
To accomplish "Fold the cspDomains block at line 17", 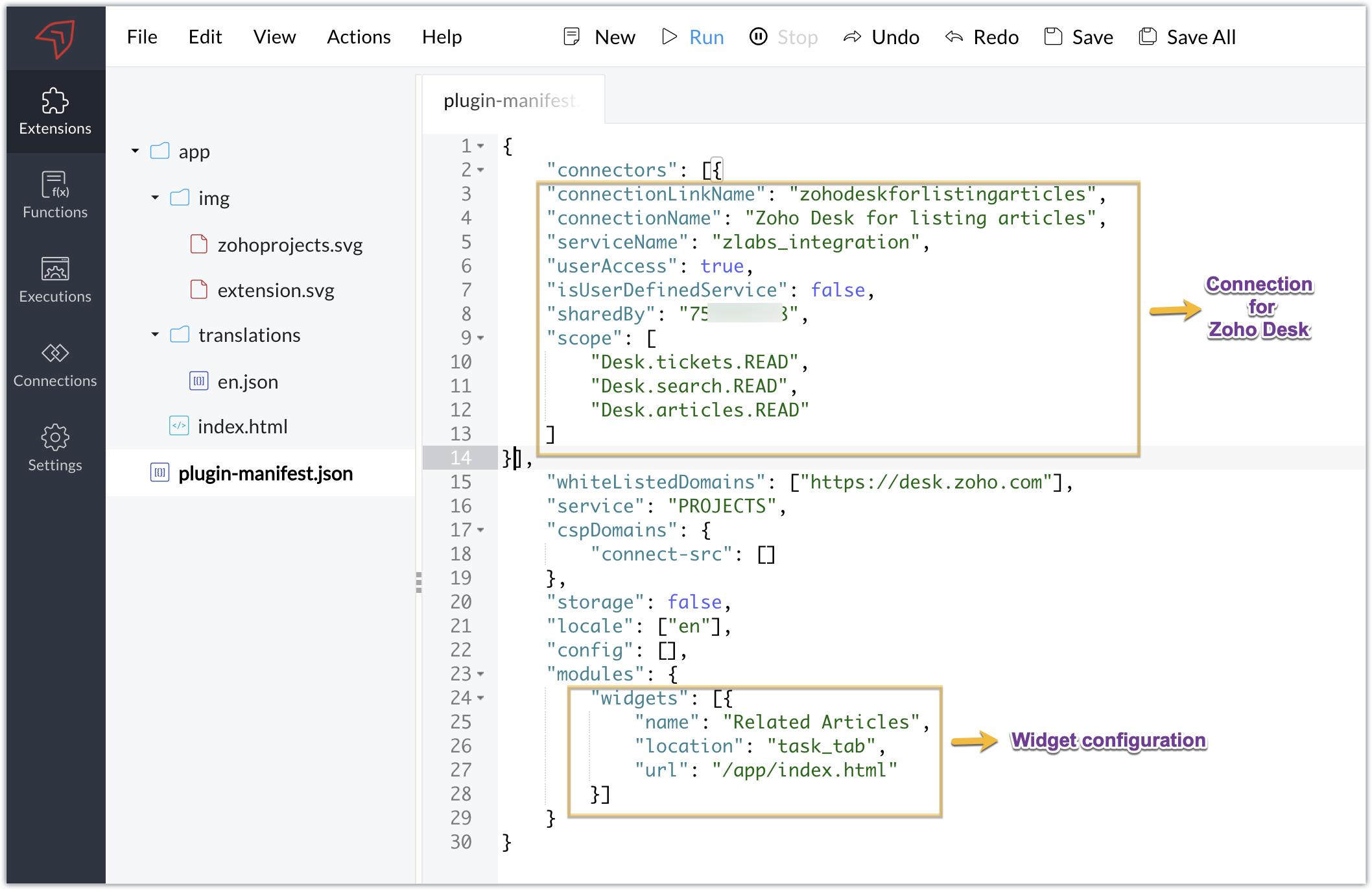I will 481,530.
